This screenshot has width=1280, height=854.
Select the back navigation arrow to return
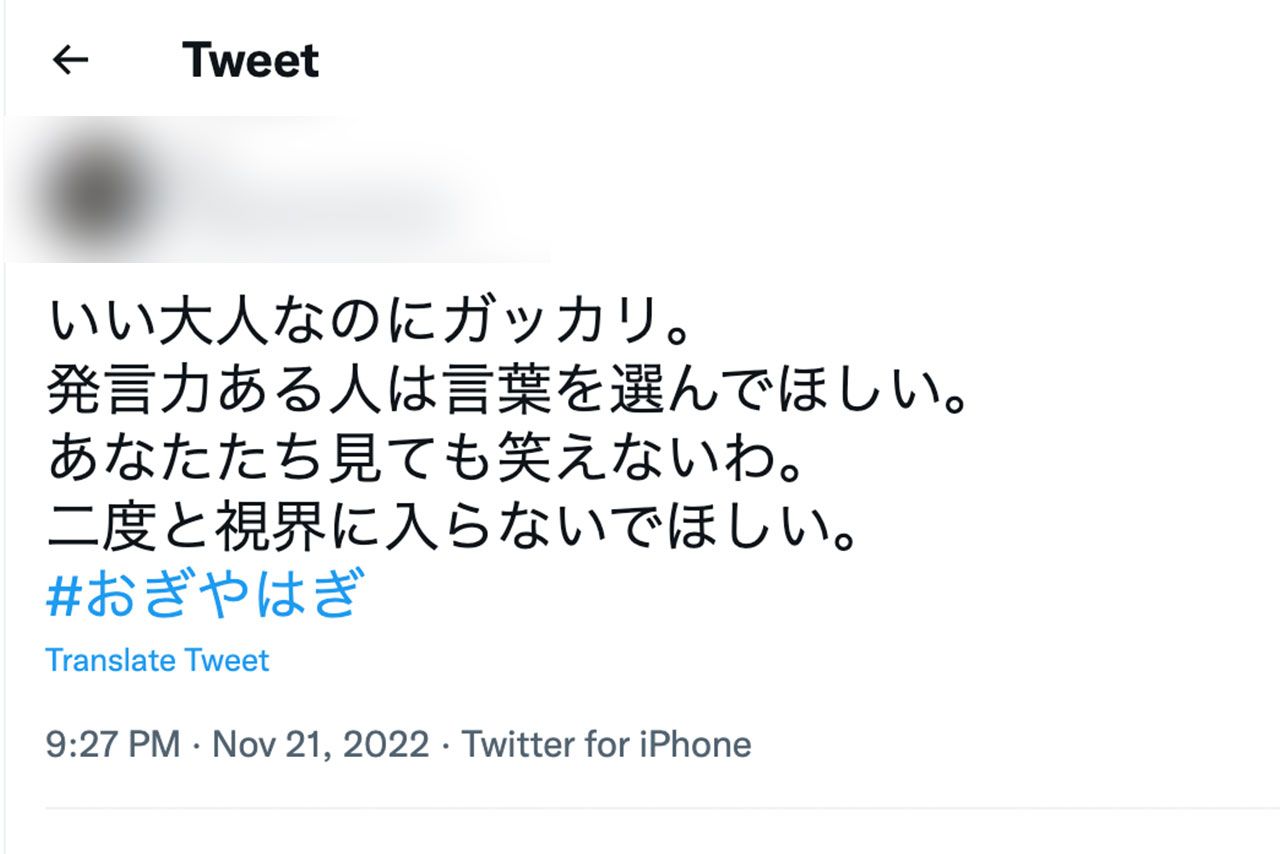tap(68, 60)
